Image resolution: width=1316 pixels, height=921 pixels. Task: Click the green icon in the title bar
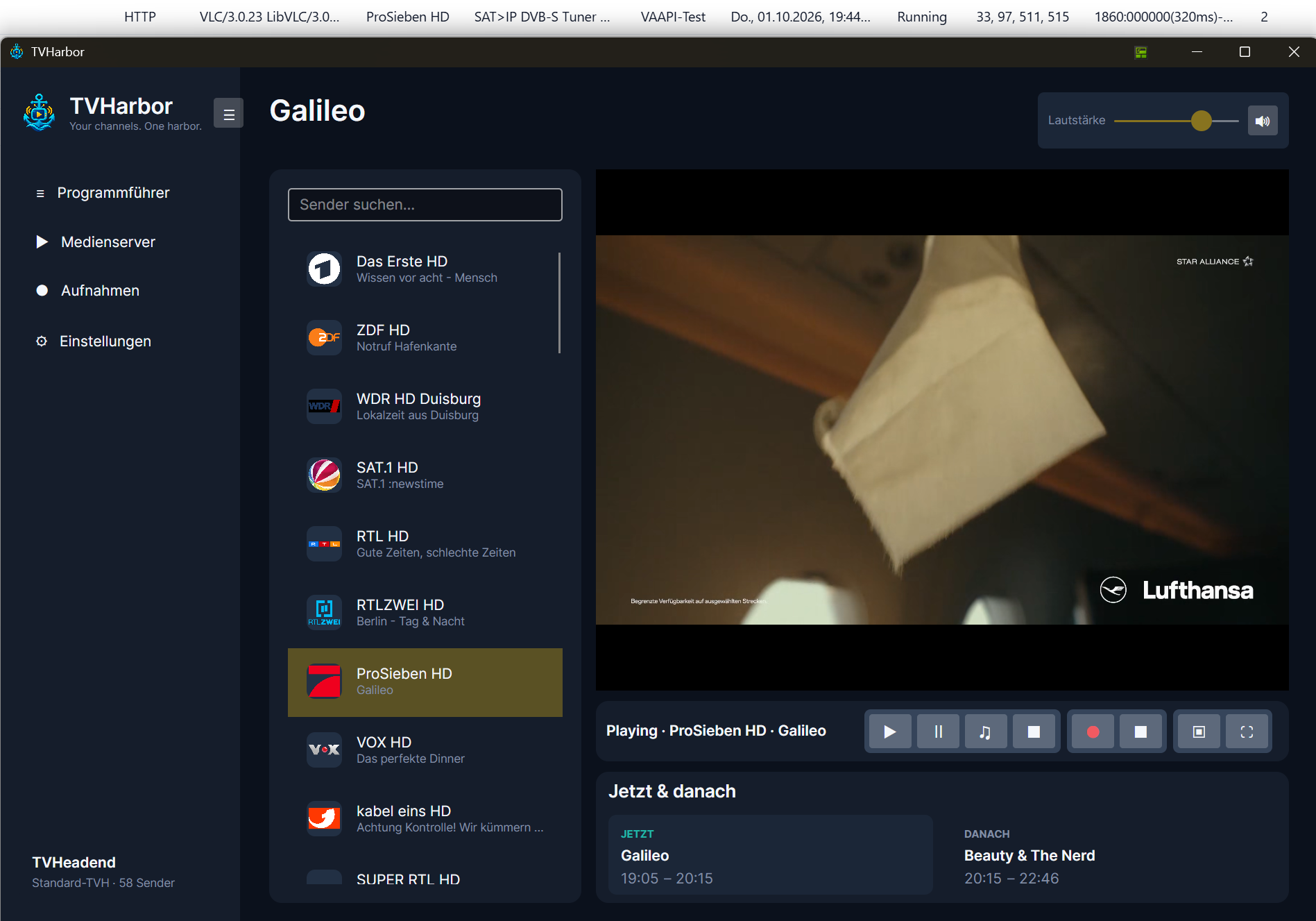click(1140, 52)
